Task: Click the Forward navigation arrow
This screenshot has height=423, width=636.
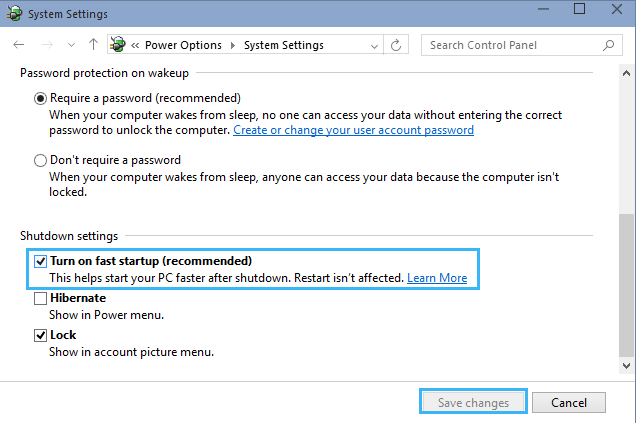Action: (46, 45)
